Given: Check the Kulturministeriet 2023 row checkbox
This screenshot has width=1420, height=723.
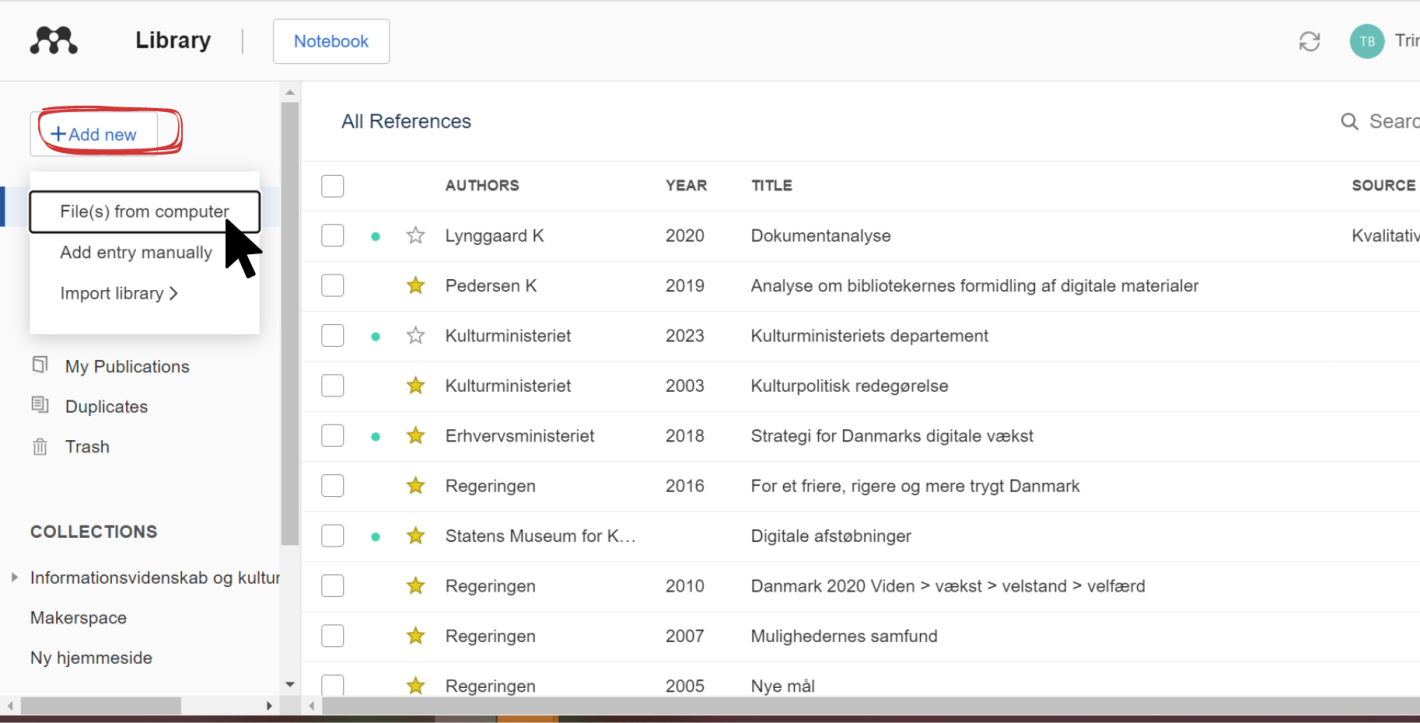Looking at the screenshot, I should tap(333, 336).
